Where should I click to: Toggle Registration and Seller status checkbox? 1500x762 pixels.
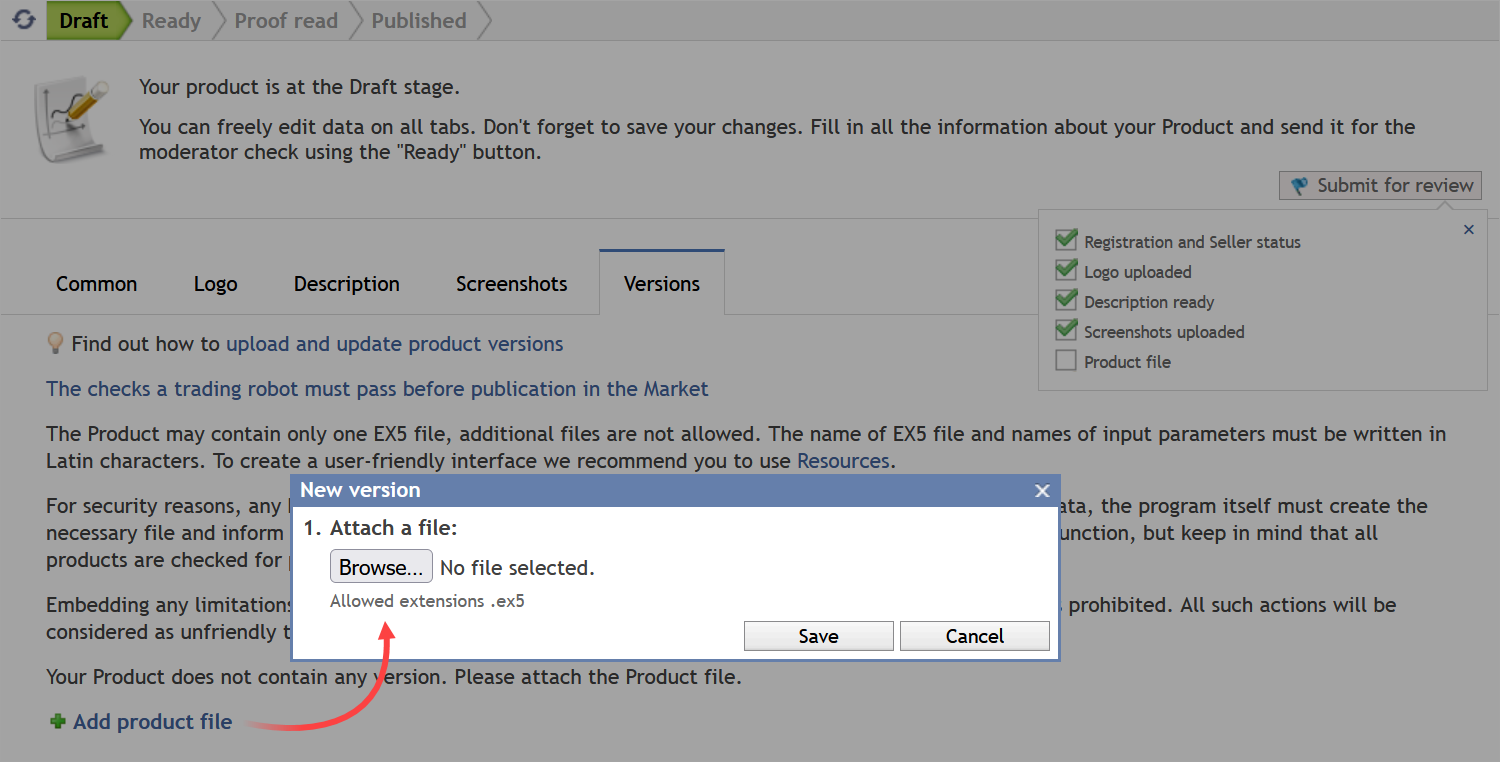pyautogui.click(x=1066, y=240)
